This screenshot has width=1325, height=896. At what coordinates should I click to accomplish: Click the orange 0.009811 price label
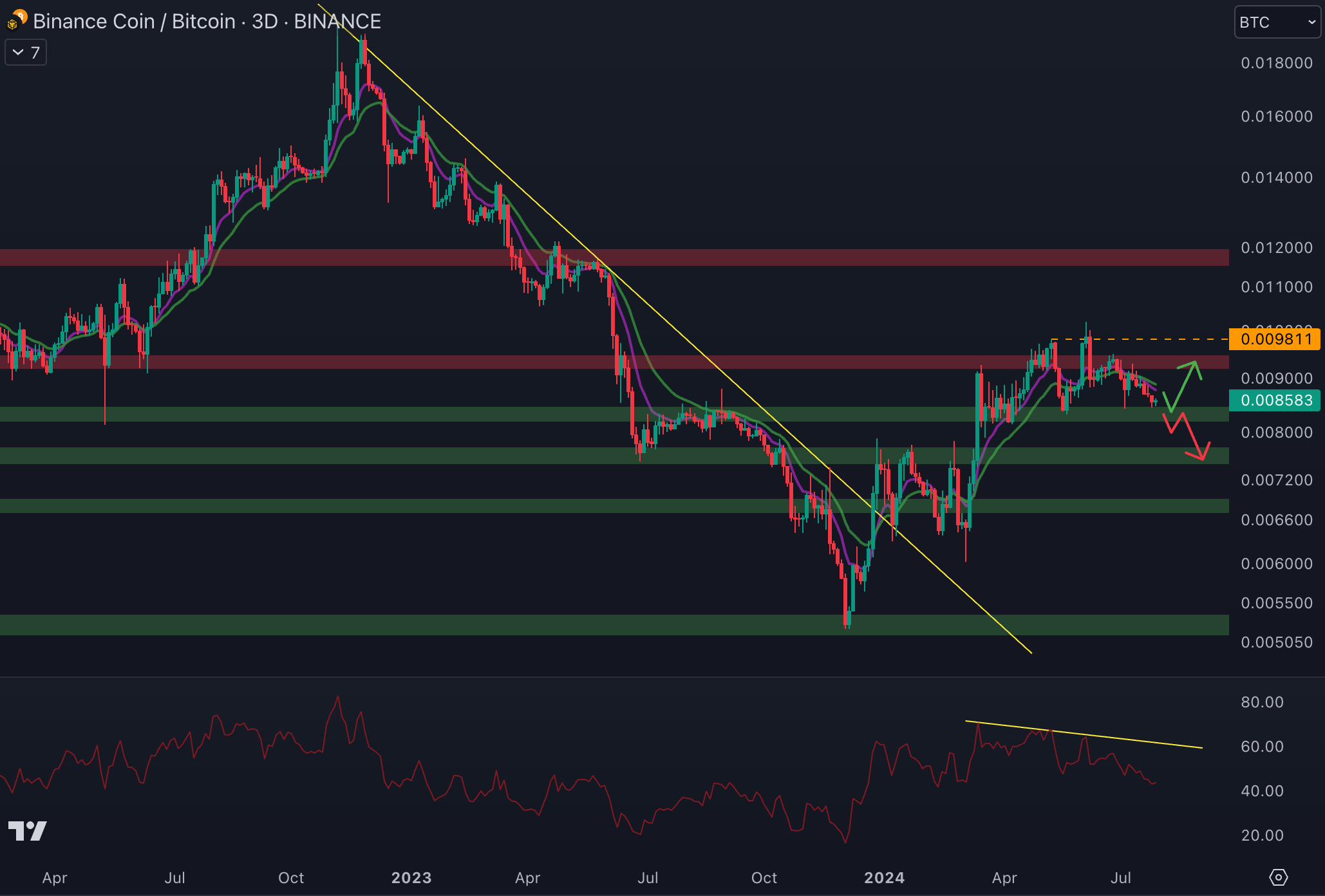(x=1275, y=339)
